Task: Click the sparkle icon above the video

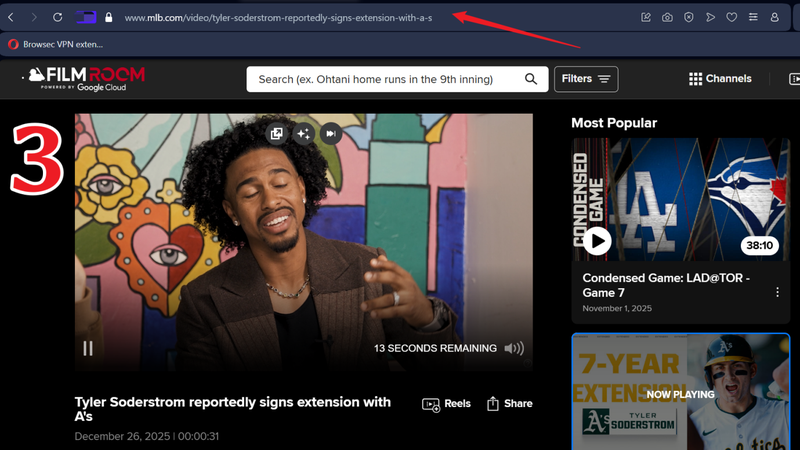Action: [x=304, y=133]
